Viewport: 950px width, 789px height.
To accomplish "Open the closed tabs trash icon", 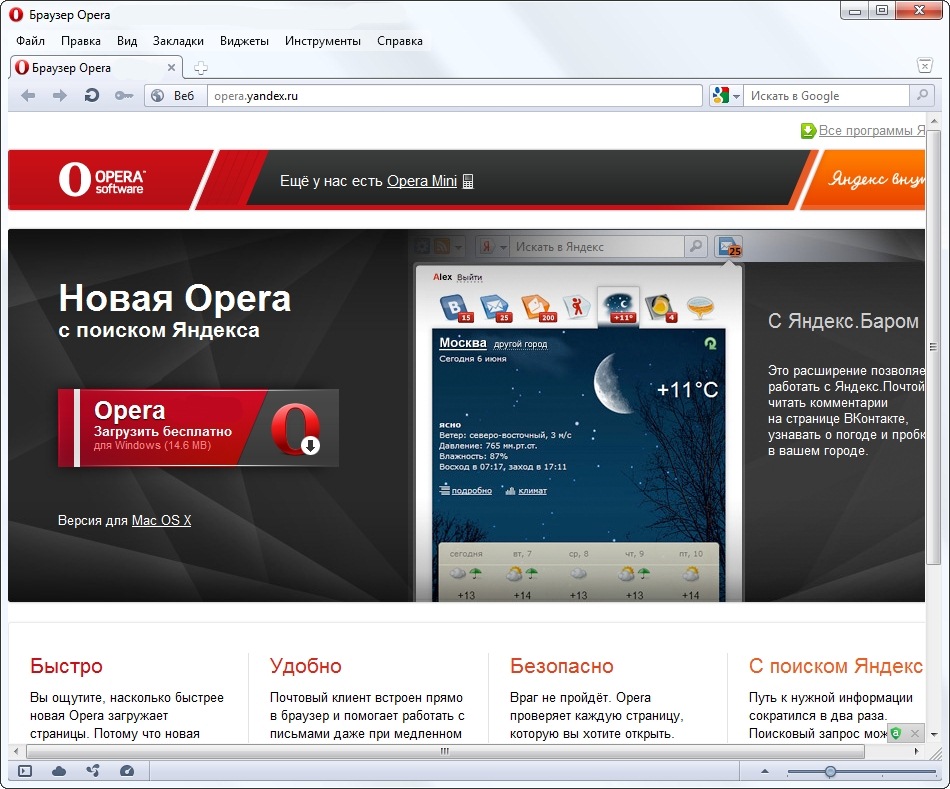I will (x=925, y=65).
